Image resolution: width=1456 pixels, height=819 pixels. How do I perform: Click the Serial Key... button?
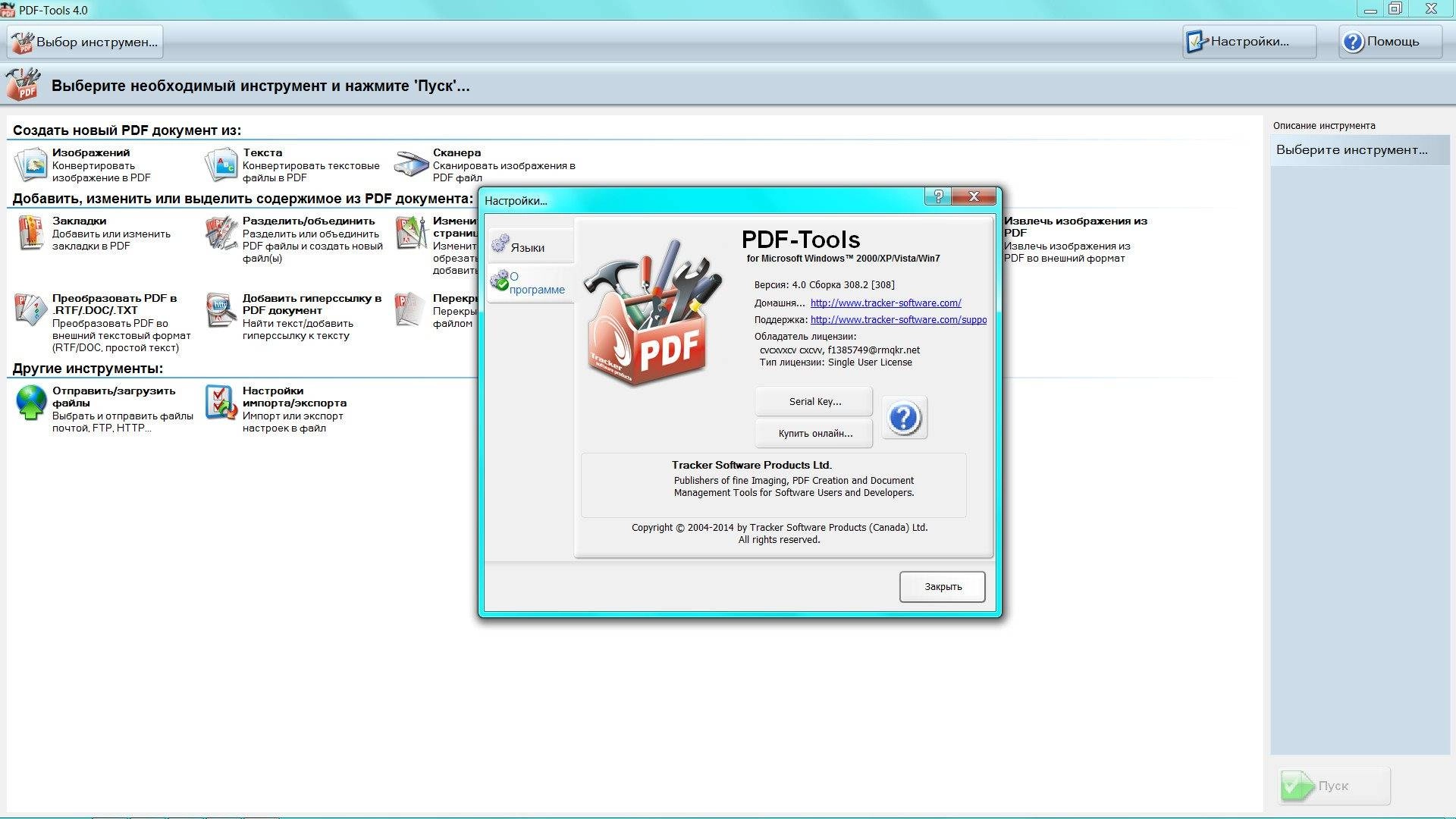coord(814,401)
